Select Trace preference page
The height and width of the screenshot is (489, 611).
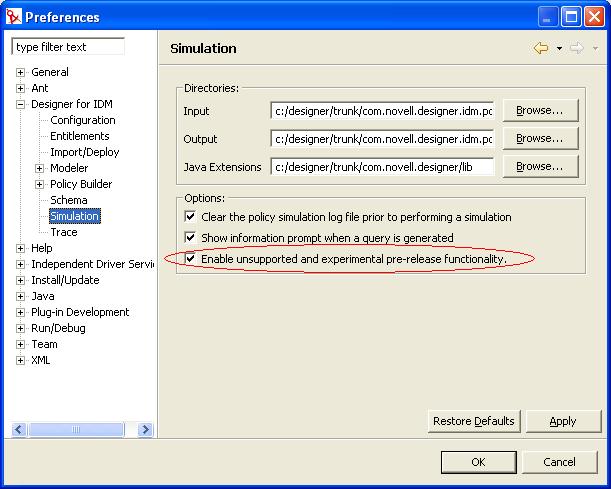pos(64,232)
